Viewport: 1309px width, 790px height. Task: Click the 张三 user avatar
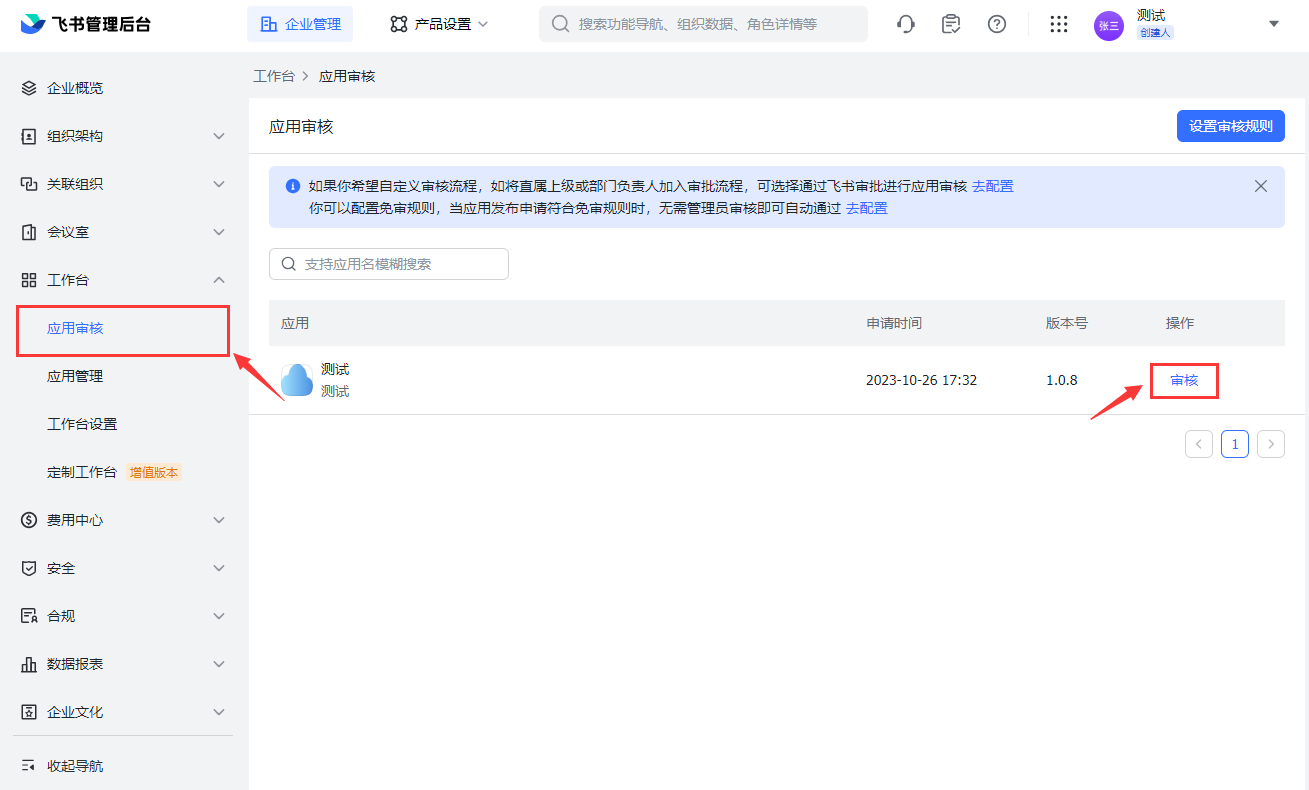tap(1108, 25)
